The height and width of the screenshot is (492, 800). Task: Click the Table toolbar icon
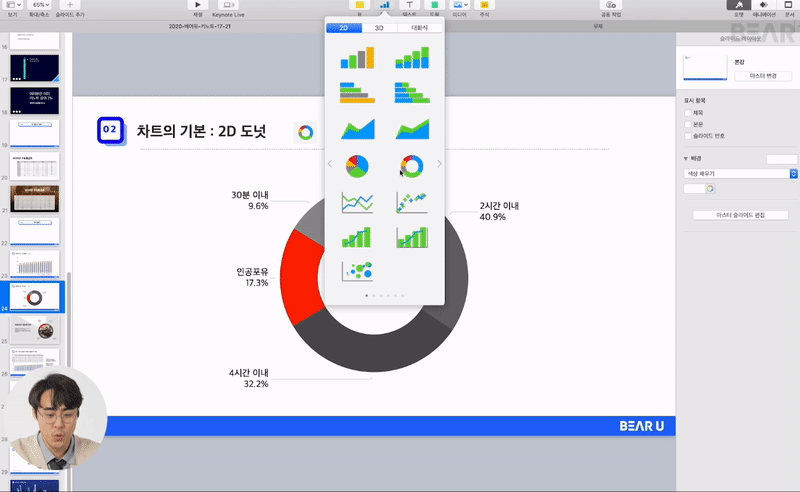coord(360,5)
